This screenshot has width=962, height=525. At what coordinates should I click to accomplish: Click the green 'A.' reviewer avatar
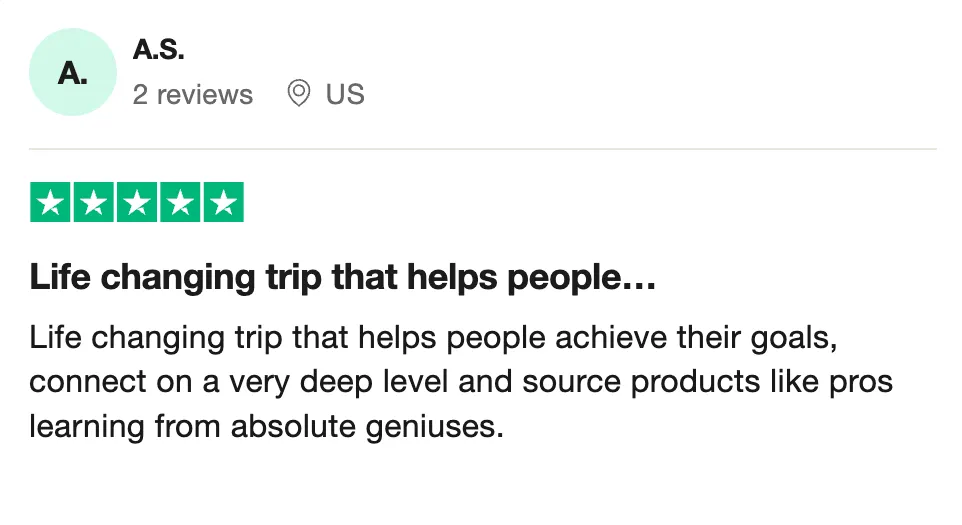click(x=74, y=72)
